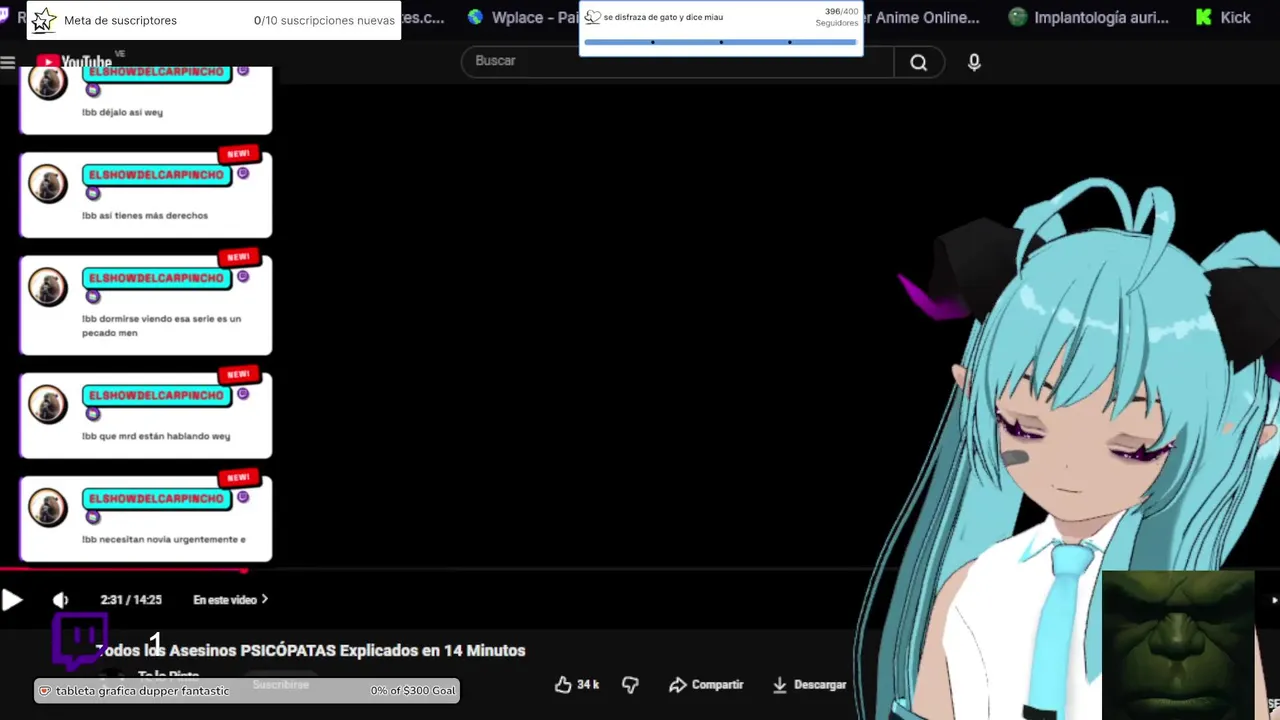This screenshot has width=1280, height=720.
Task: Click the magnifier search button
Action: click(918, 63)
